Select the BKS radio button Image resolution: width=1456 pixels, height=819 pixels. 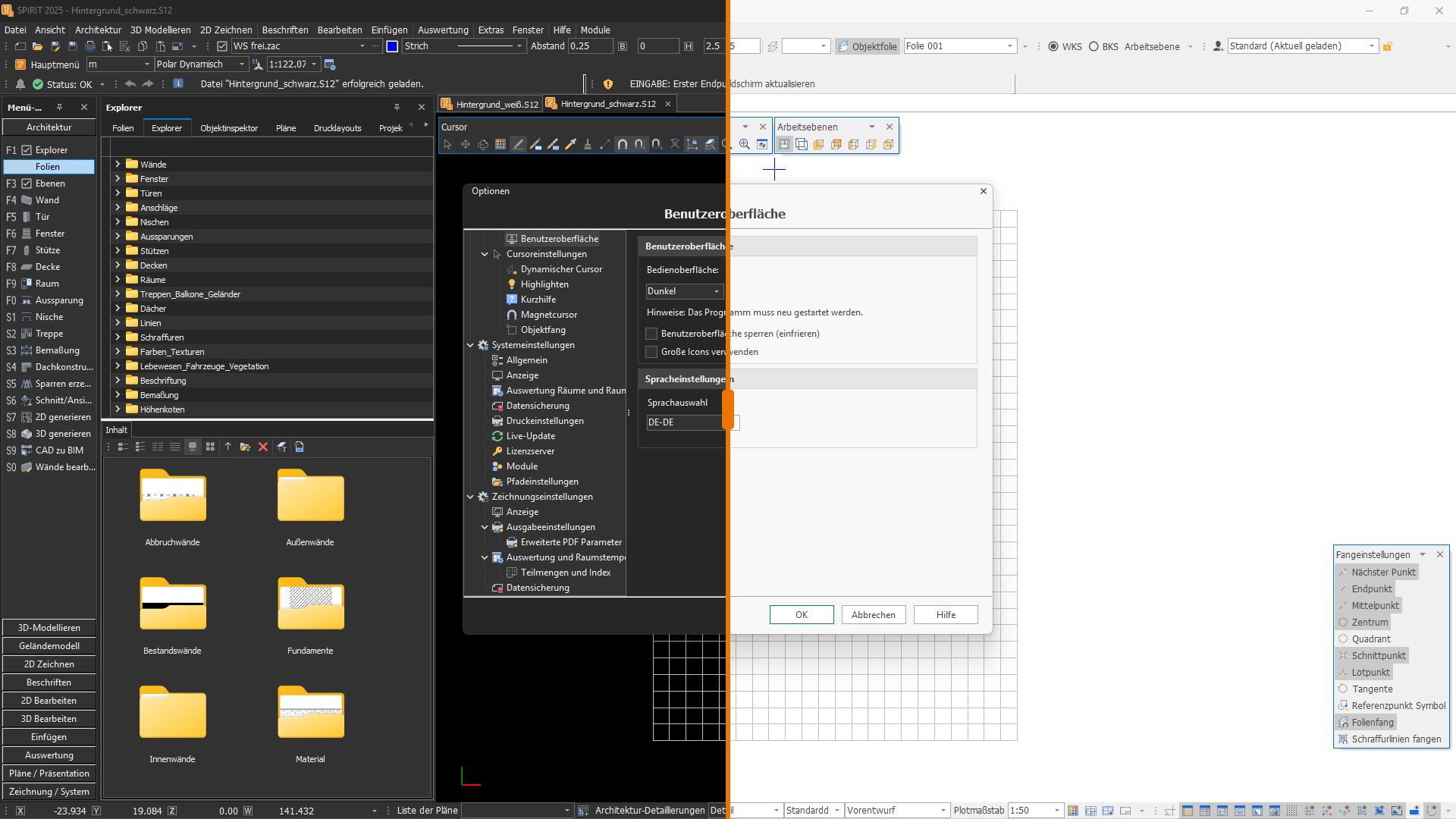click(1094, 46)
